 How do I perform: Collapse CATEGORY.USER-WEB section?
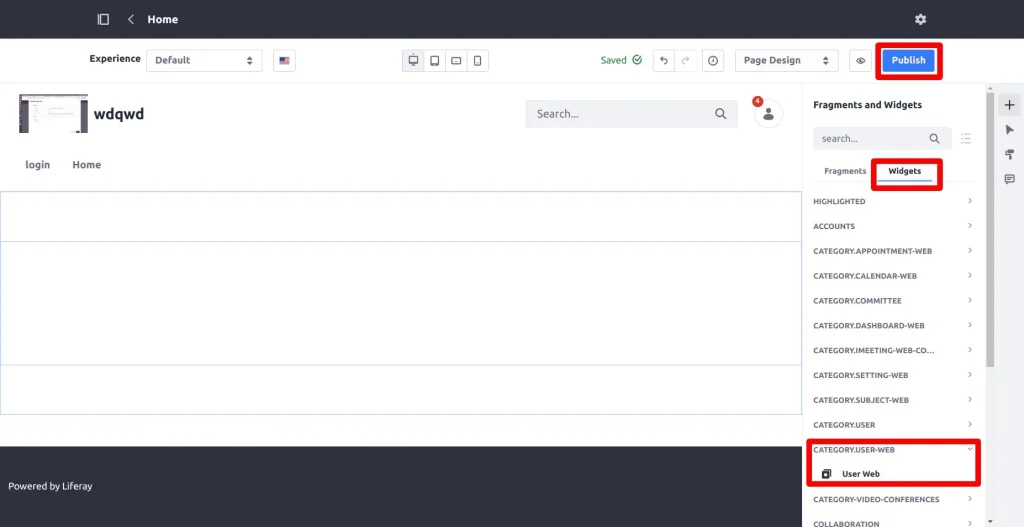click(x=893, y=449)
